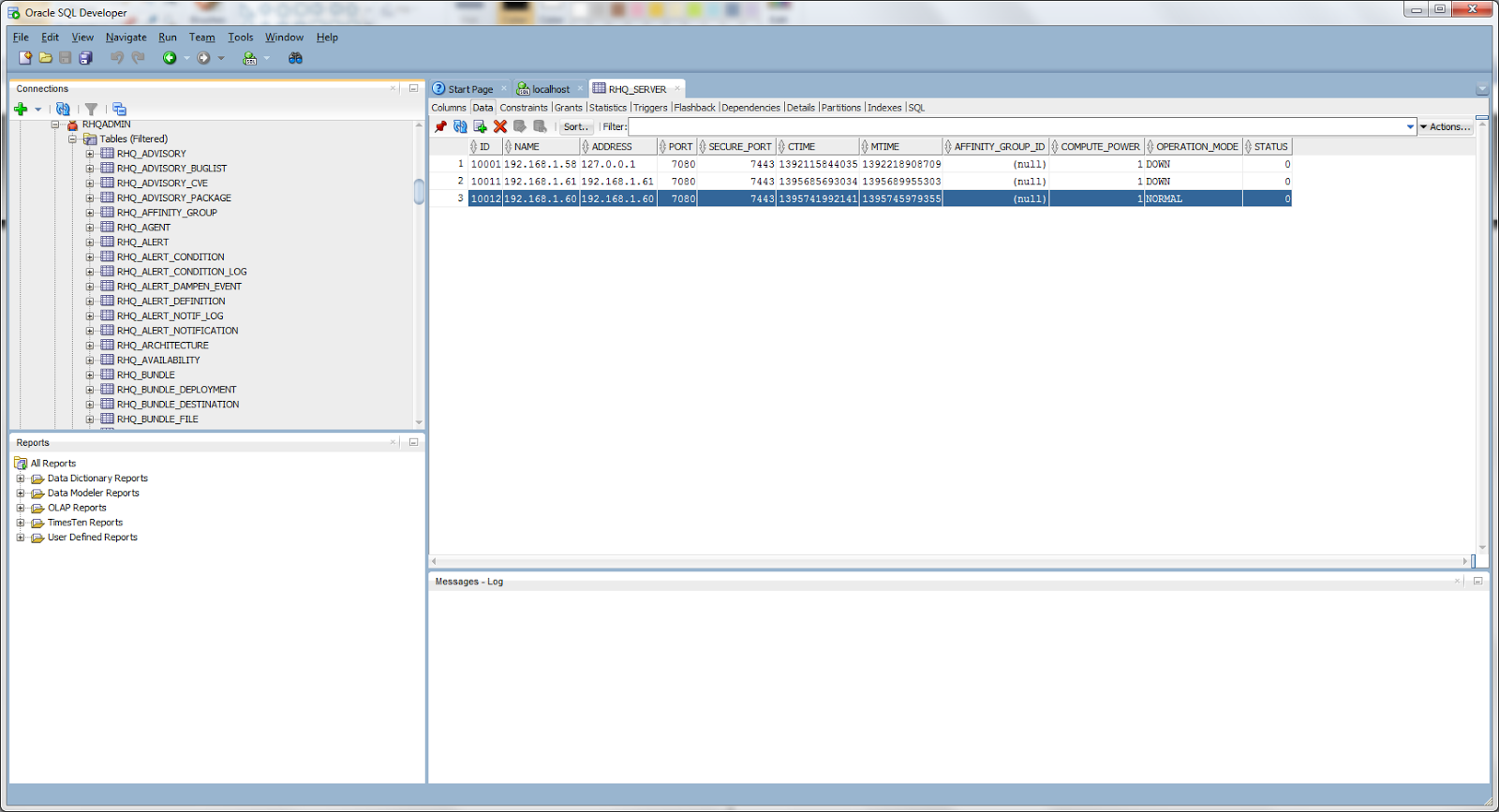Delete selected row with red X icon
Image resolution: width=1499 pixels, height=812 pixels.
[x=500, y=126]
